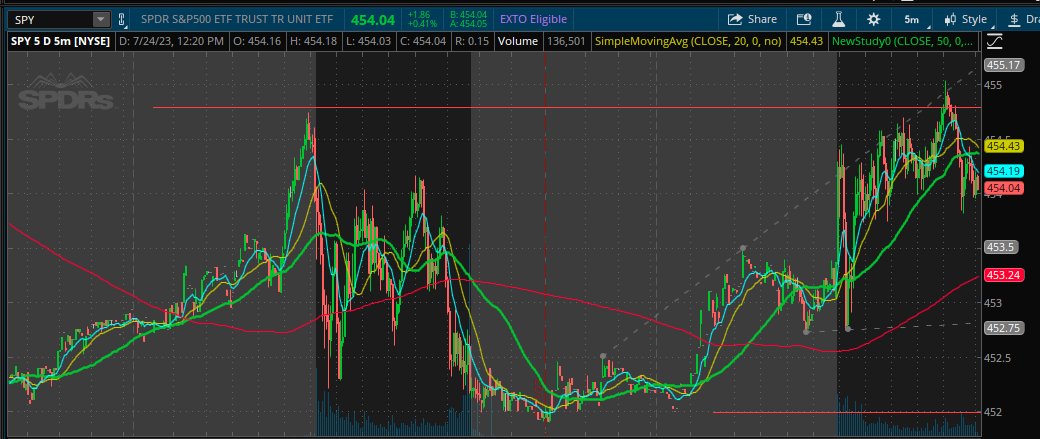Click the yellow 454.43 price axis bubble
Screen dimensions: 1040x439
[1003, 146]
